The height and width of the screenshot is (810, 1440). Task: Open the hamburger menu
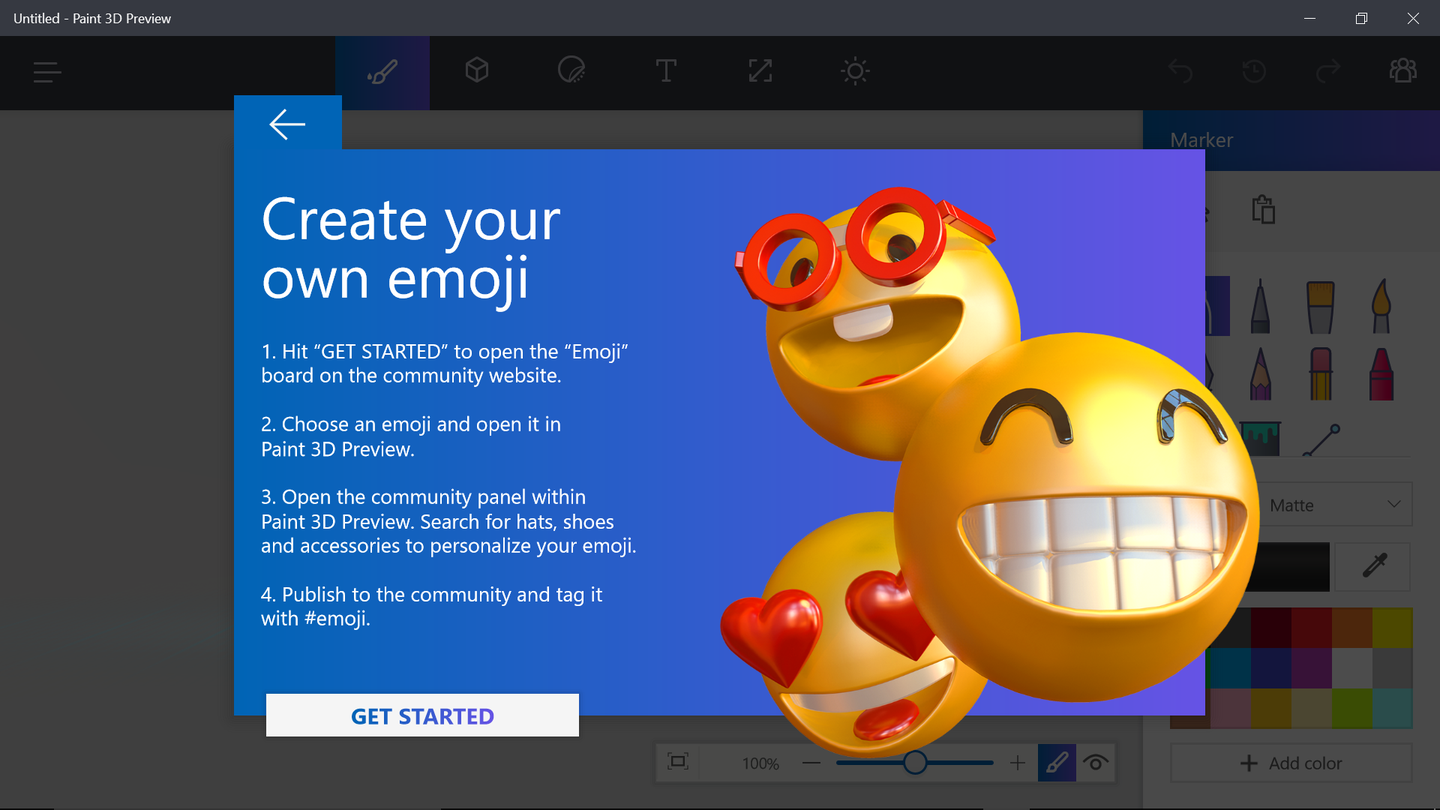[47, 72]
